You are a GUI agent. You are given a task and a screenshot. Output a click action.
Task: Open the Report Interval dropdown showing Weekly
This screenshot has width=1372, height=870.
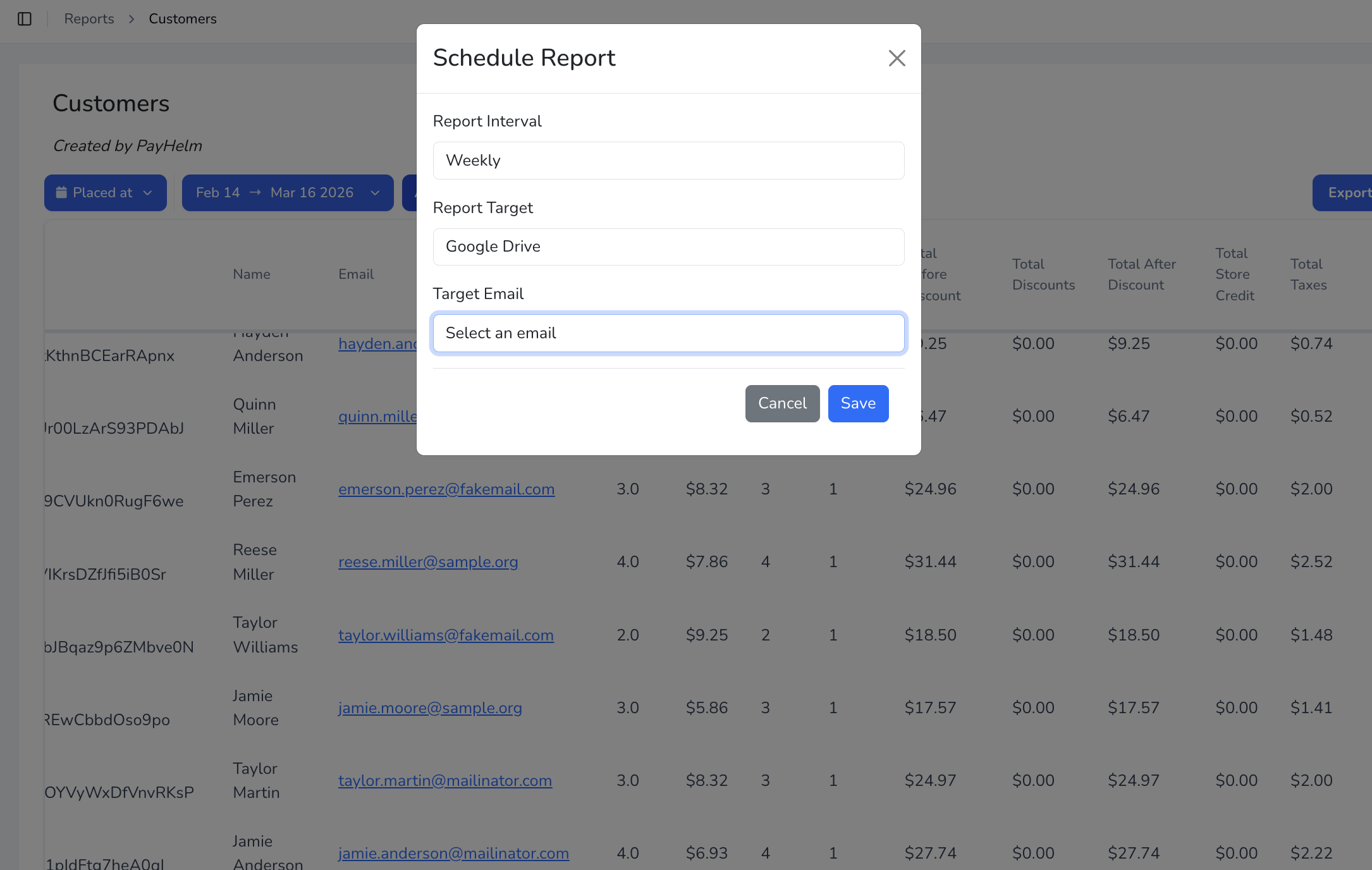[668, 161]
